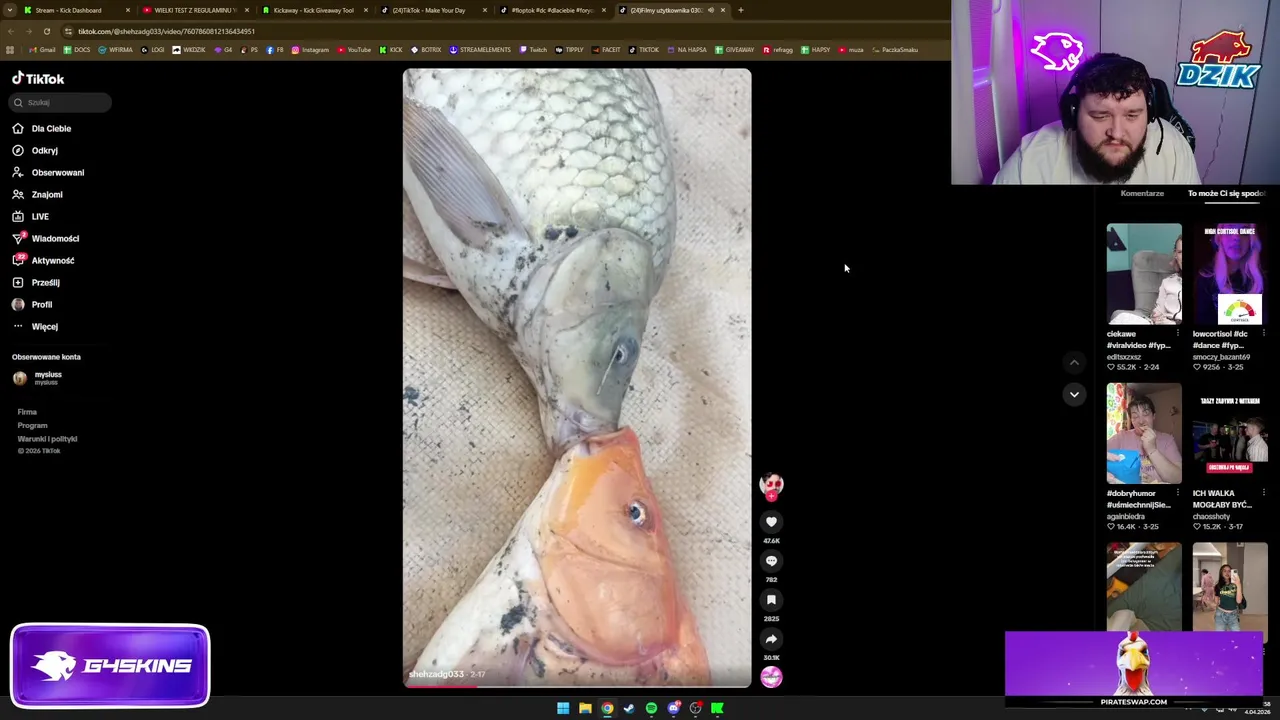Open LIVE section
The width and height of the screenshot is (1280, 720).
(x=40, y=216)
